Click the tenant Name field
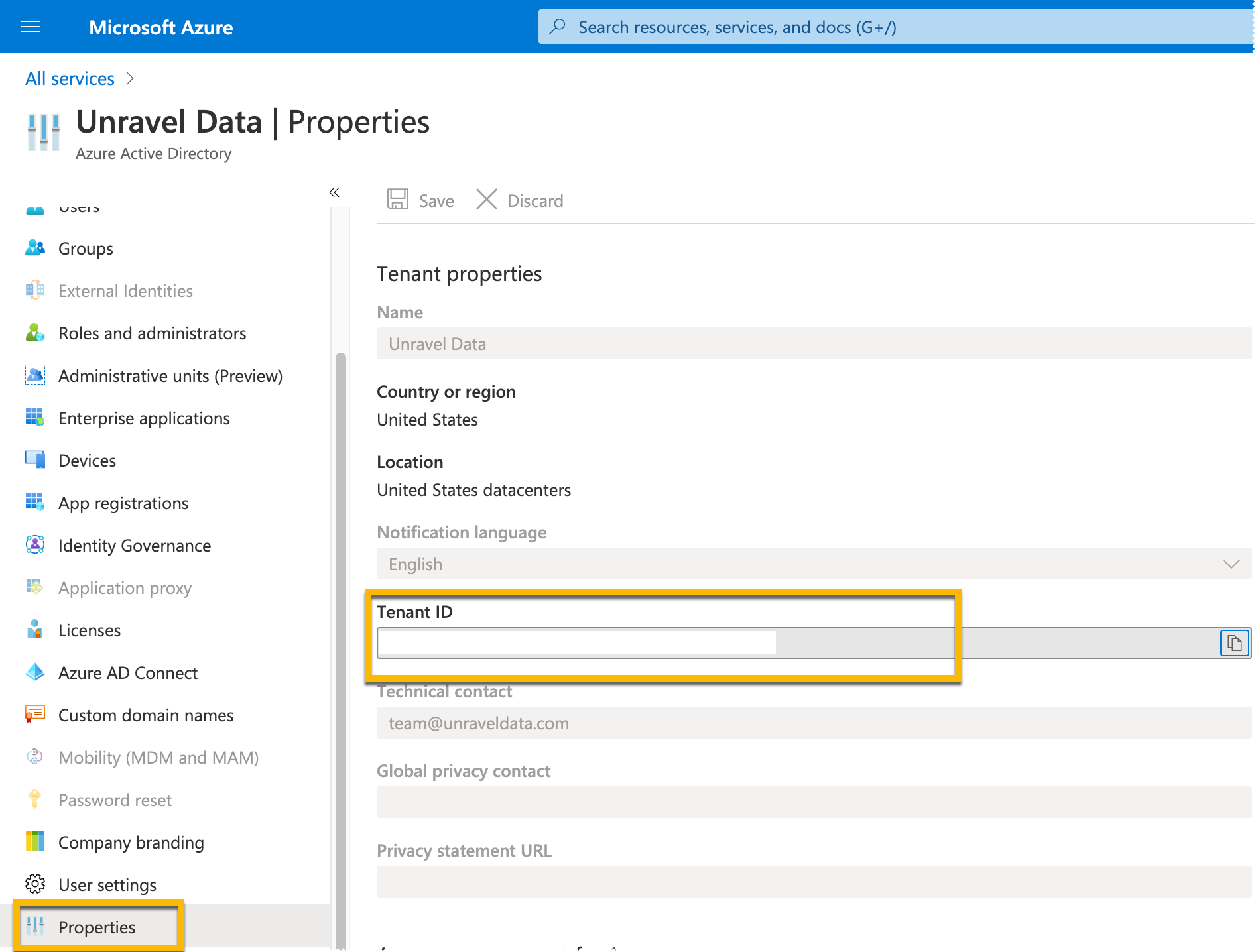The image size is (1256, 952). click(814, 344)
